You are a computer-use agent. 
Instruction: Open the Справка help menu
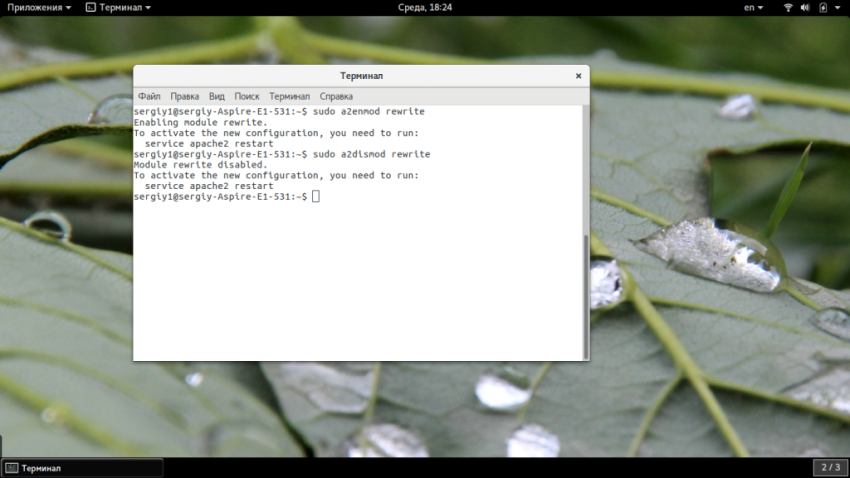[336, 96]
